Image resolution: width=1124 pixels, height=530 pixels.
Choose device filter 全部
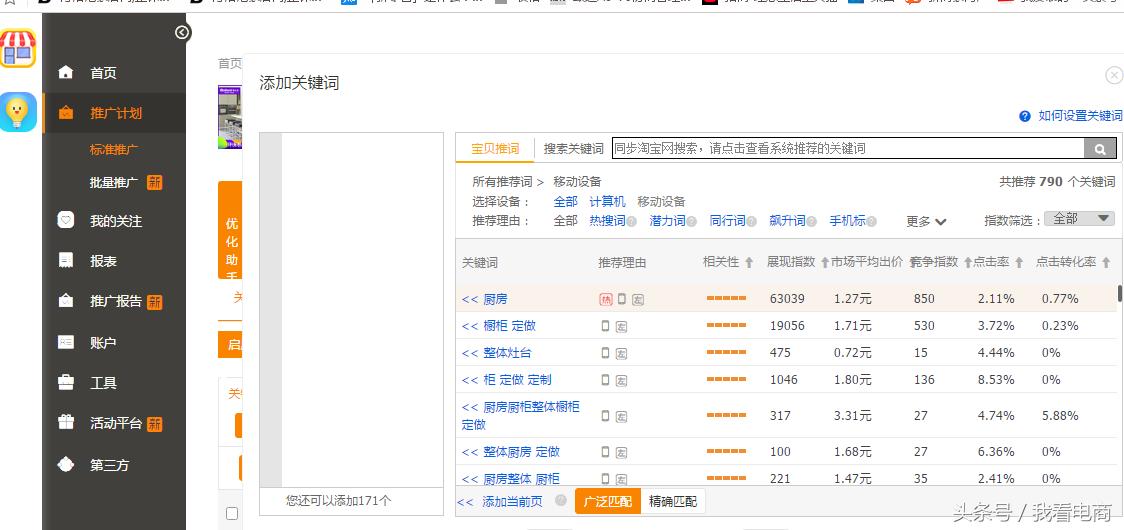pyautogui.click(x=566, y=202)
